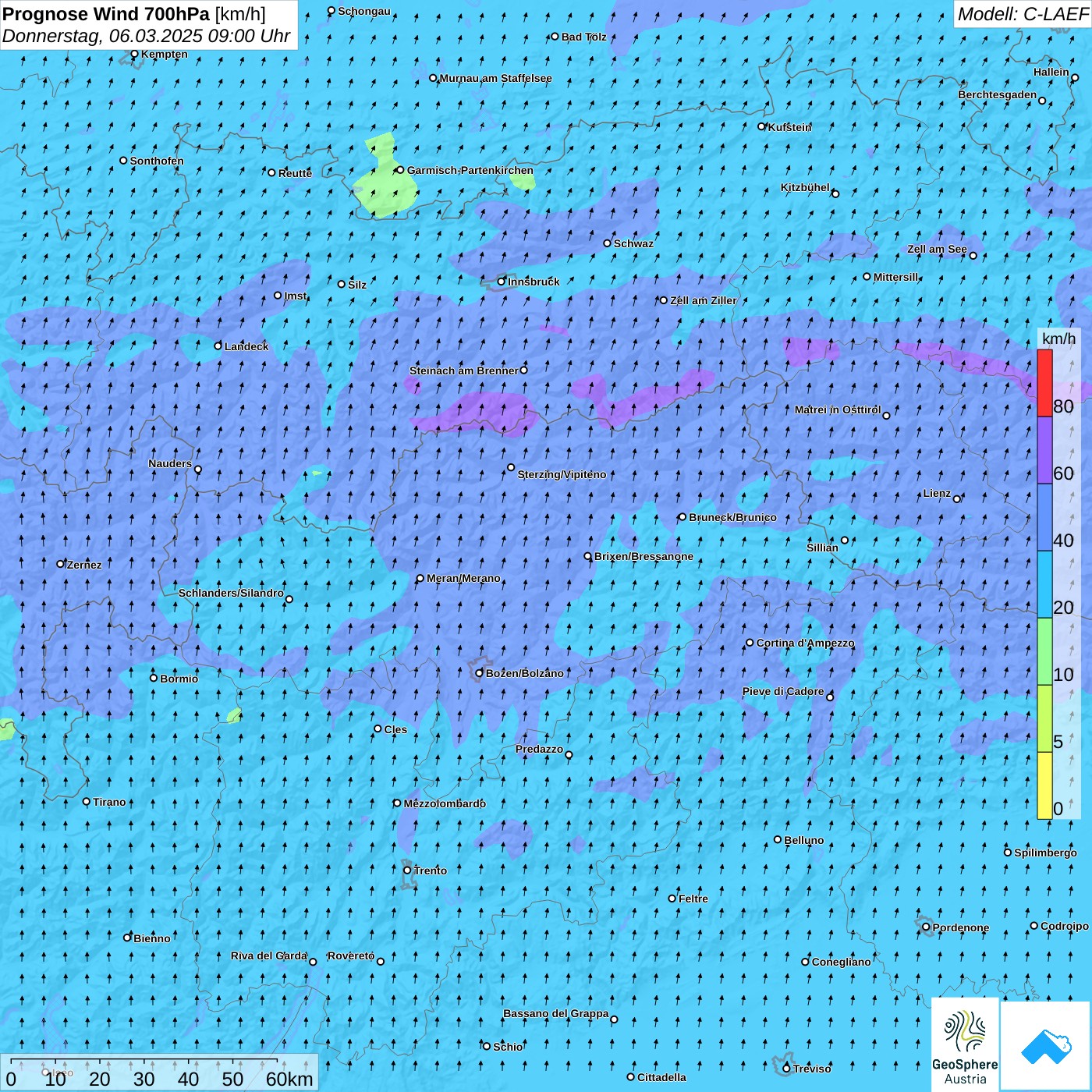1092x1092 pixels.
Task: Click the "Zell am See" label
Action: (937, 250)
